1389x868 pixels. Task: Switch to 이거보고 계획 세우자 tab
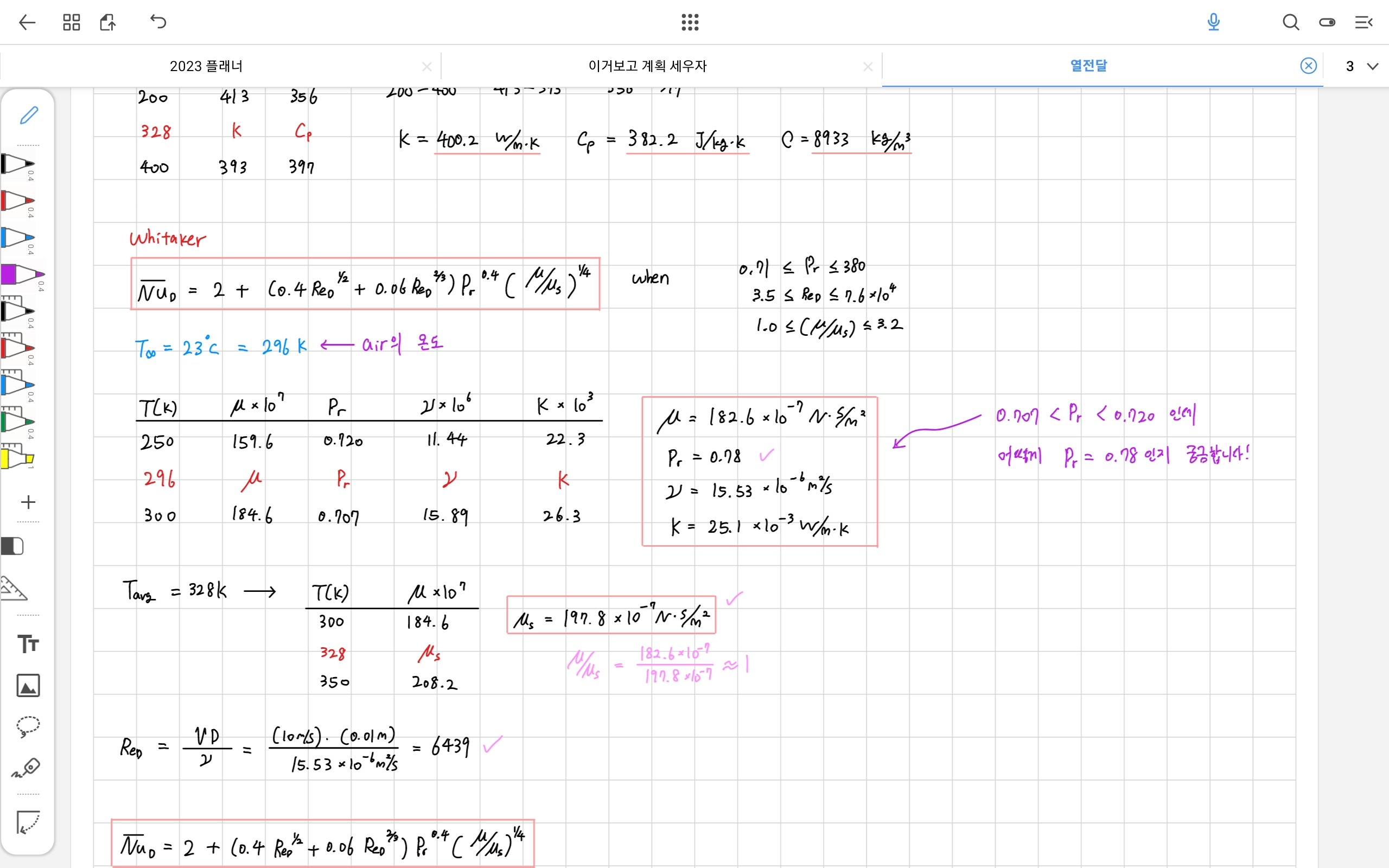(x=647, y=67)
